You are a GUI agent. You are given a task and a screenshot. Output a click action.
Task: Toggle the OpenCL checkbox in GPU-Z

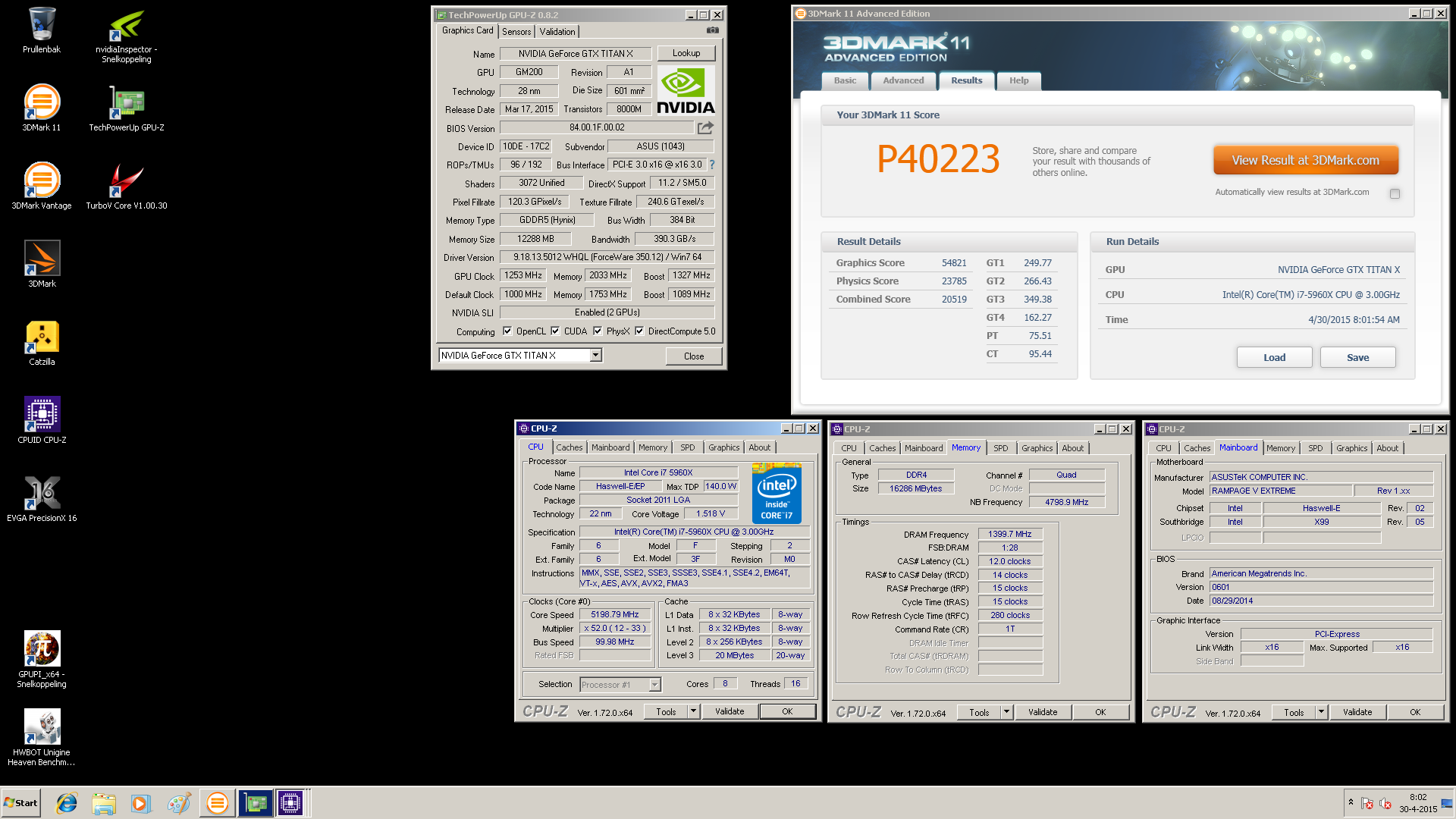(507, 331)
